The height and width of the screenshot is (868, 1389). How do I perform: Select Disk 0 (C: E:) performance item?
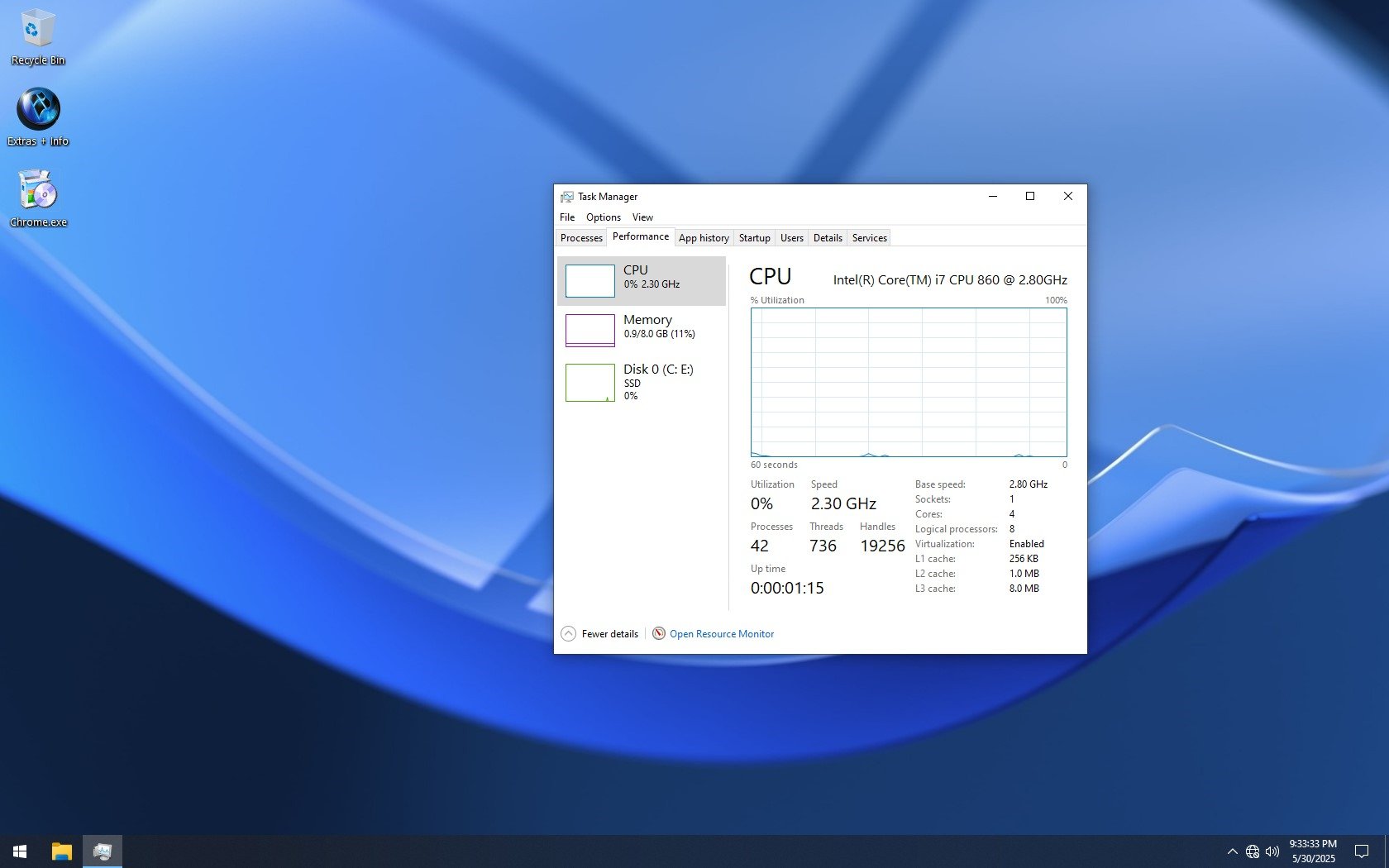(641, 381)
